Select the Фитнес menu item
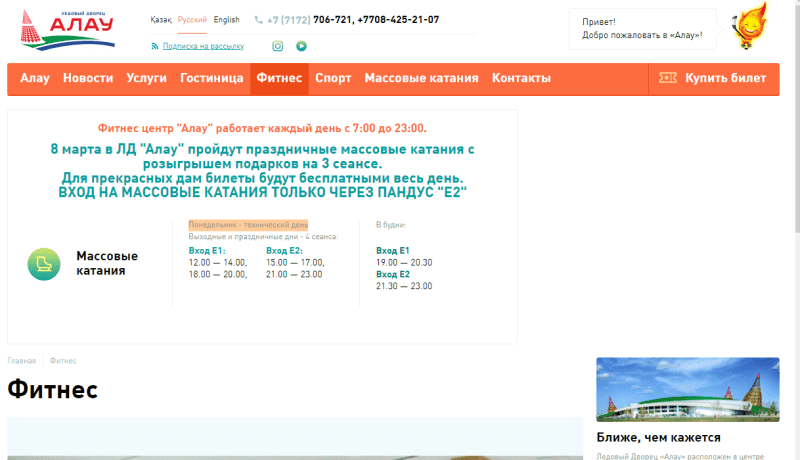800x460 pixels. tap(279, 79)
